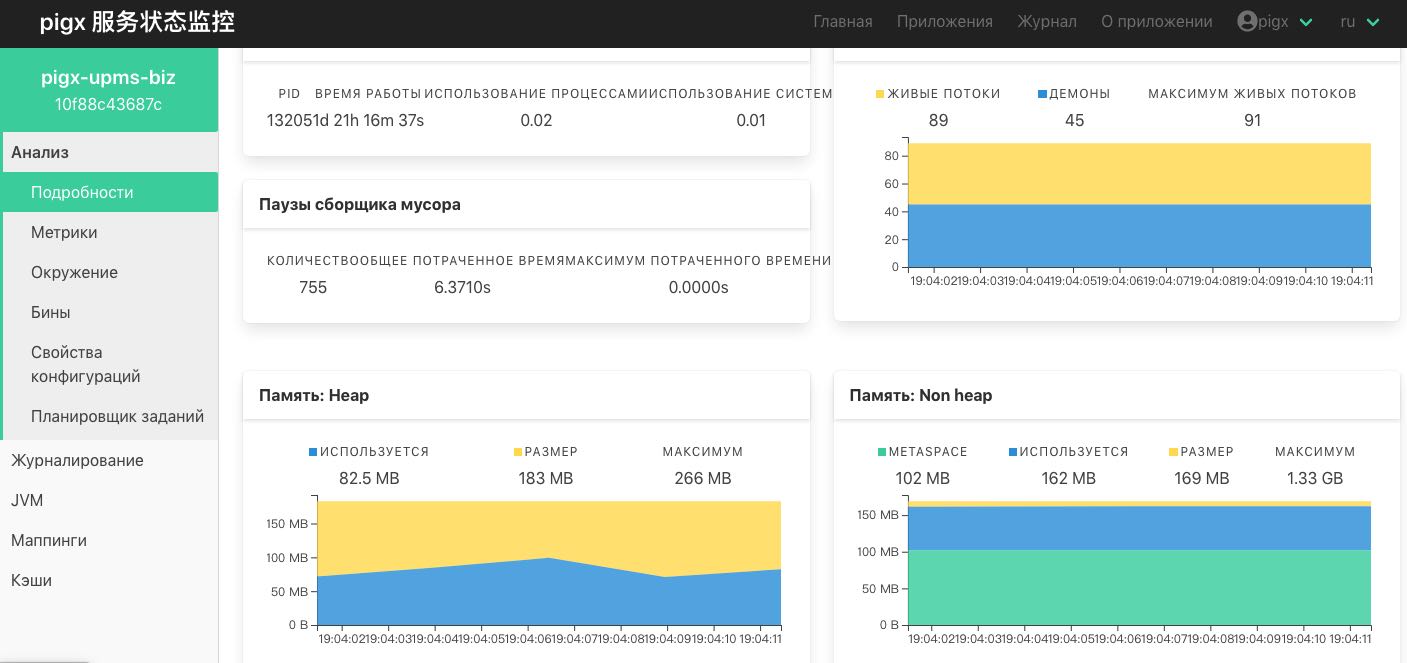Open Окружение in the sidebar
The image size is (1407, 663).
tap(109, 272)
